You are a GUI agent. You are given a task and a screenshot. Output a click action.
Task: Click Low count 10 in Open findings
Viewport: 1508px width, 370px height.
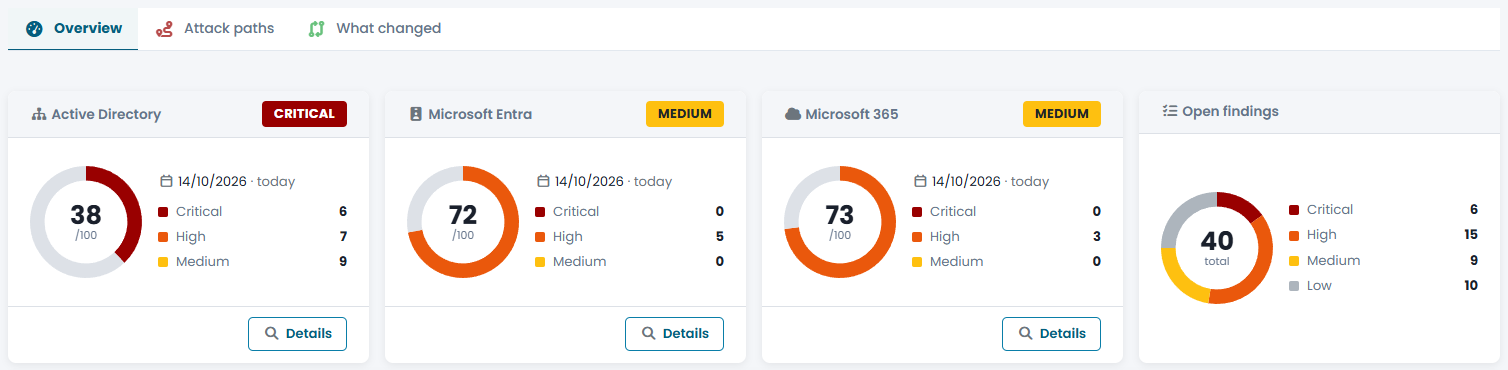tap(1470, 286)
